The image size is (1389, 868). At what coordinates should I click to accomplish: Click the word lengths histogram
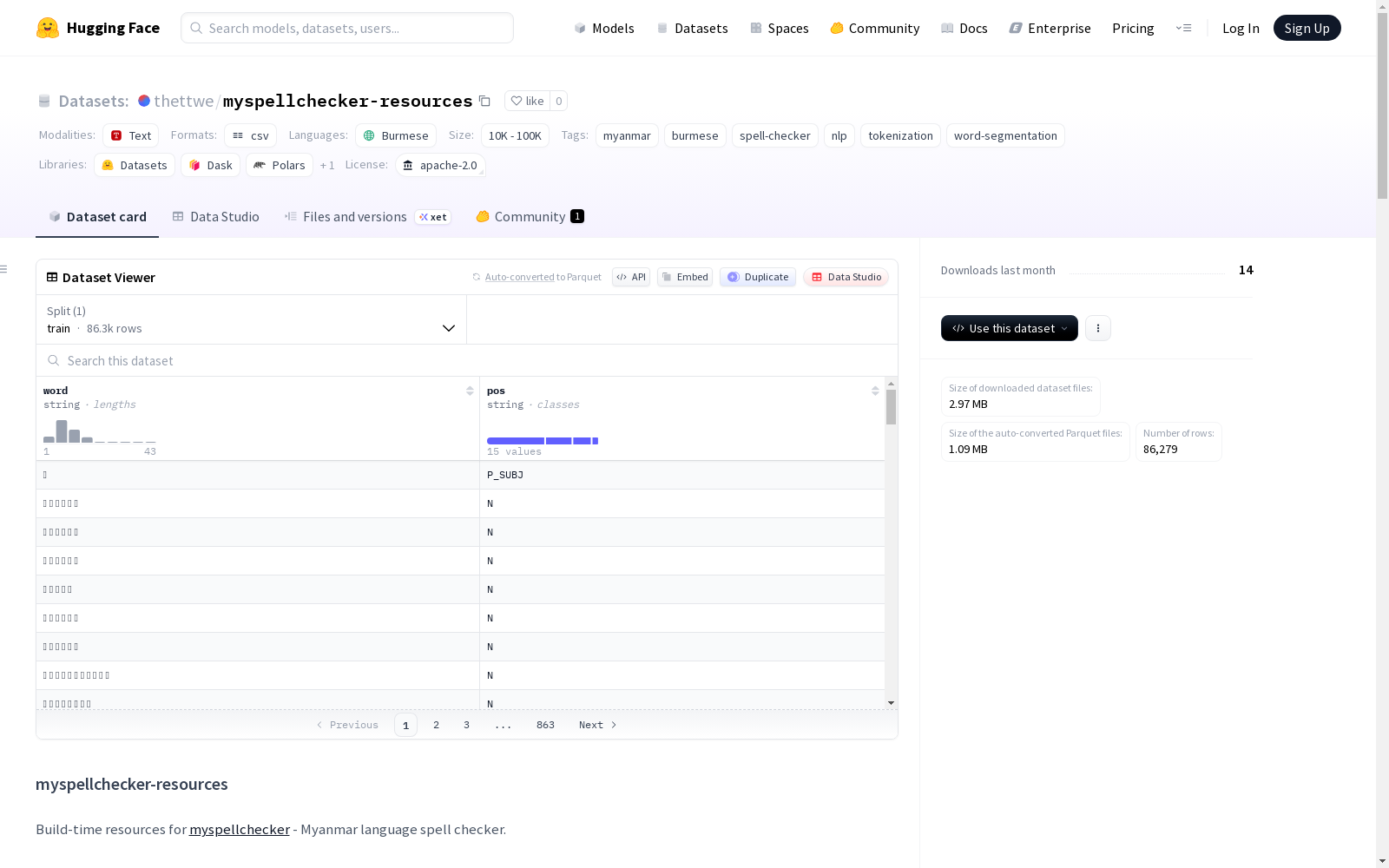point(100,431)
